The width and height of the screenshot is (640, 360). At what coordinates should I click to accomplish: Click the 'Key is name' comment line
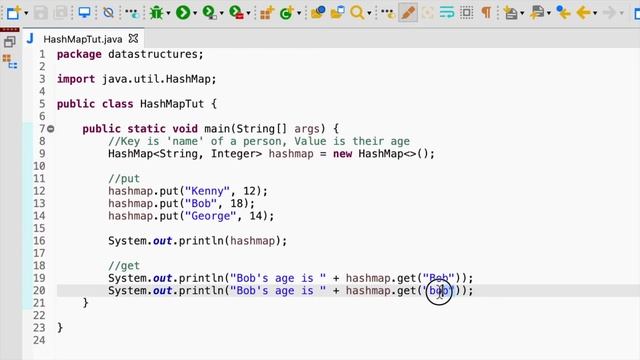[x=259, y=142]
